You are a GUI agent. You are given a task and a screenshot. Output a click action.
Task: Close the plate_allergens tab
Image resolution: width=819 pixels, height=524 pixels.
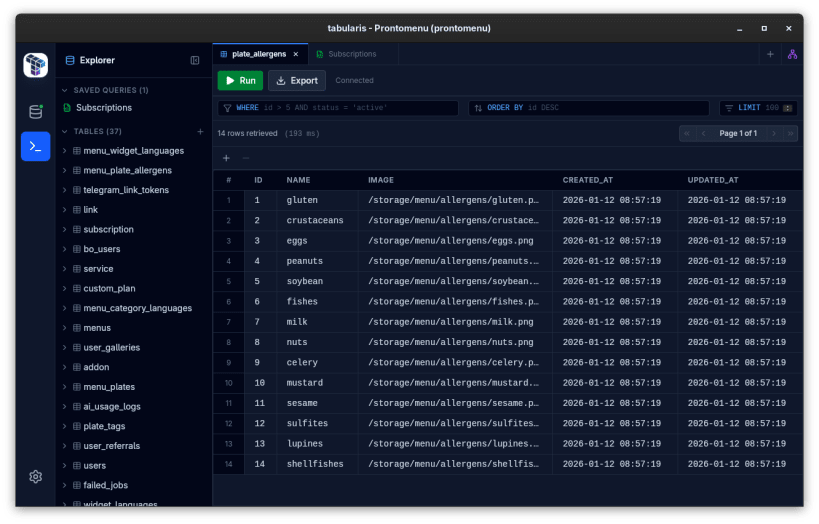[296, 54]
